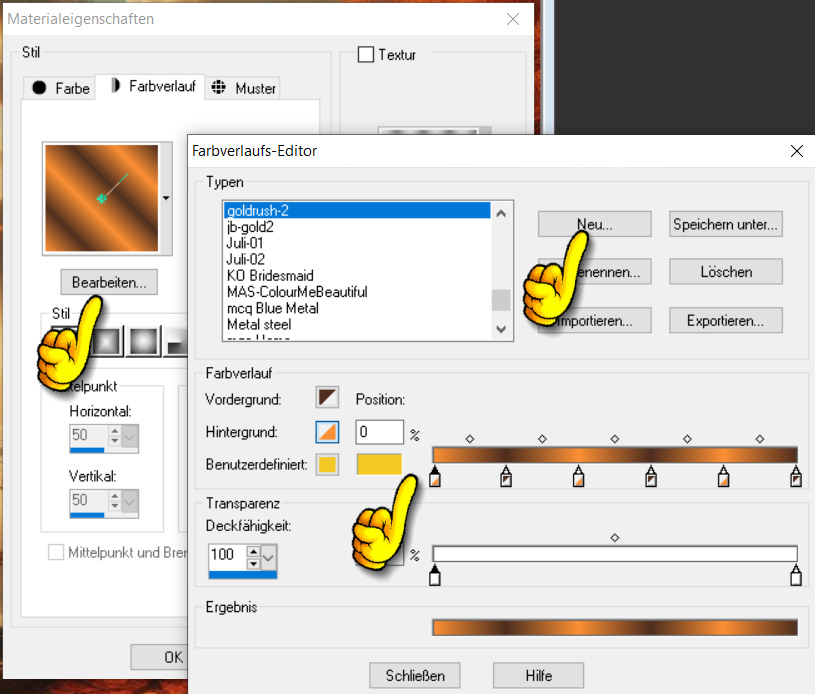815x694 pixels.
Task: Click the Exportieren... button
Action: tap(725, 321)
